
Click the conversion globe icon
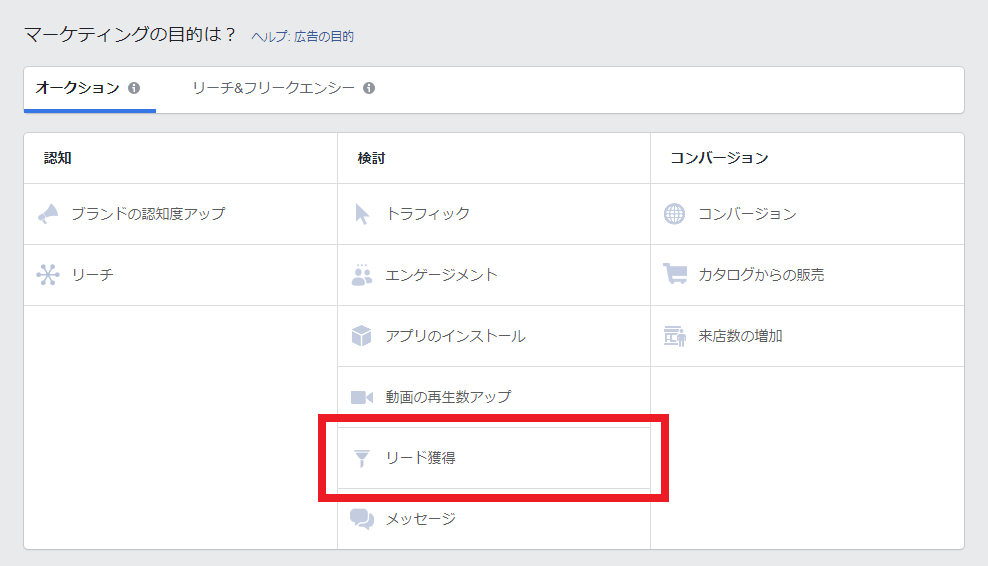[674, 214]
